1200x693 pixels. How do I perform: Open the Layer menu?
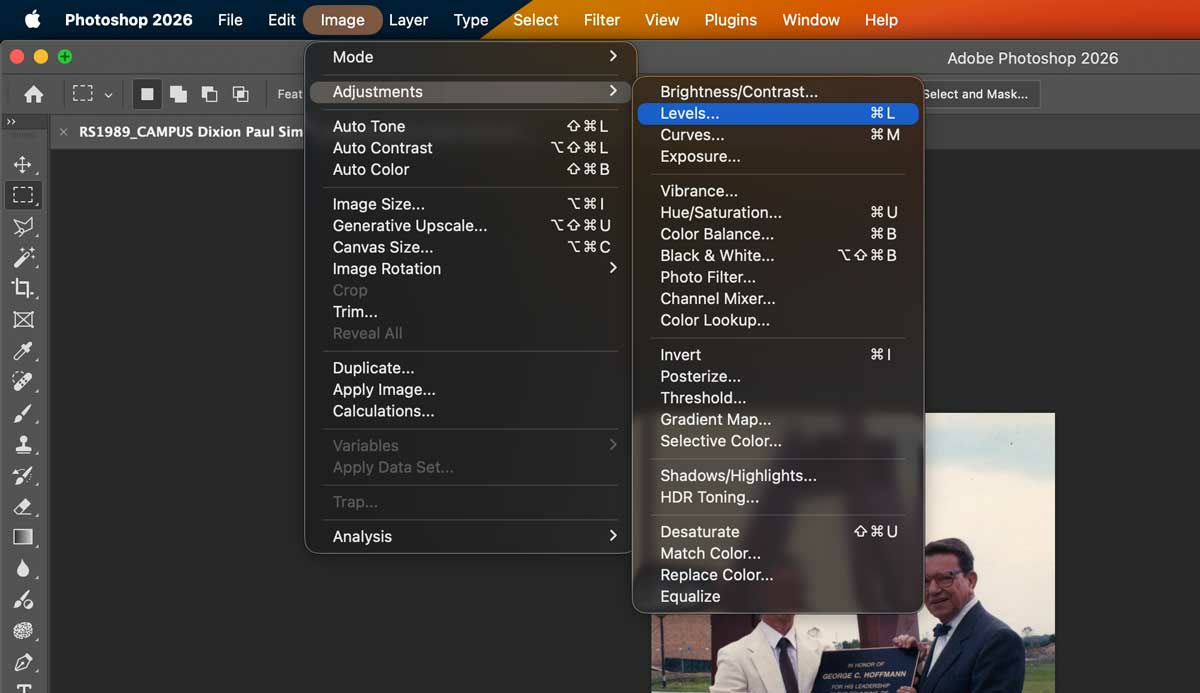coord(408,19)
